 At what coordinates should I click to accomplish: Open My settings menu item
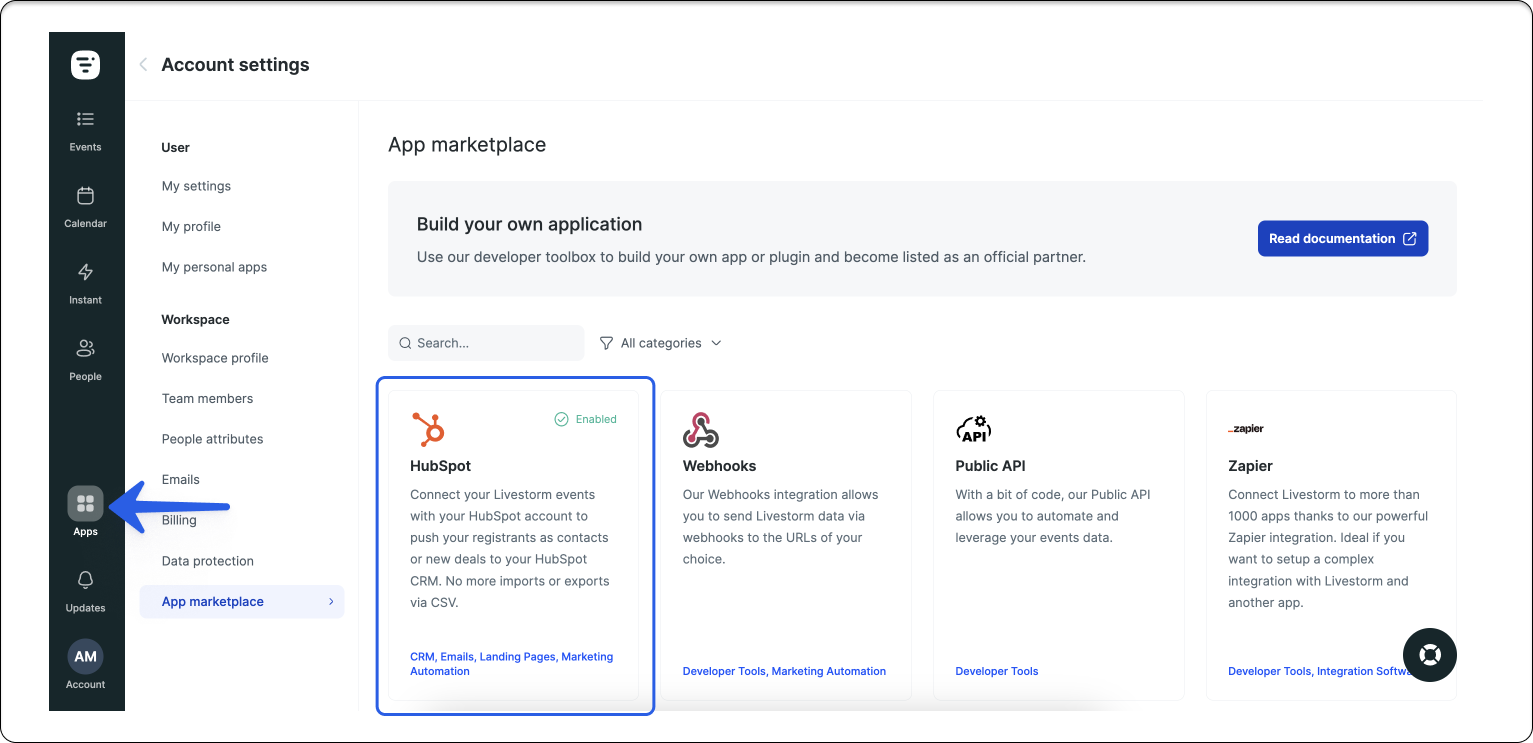pos(196,186)
